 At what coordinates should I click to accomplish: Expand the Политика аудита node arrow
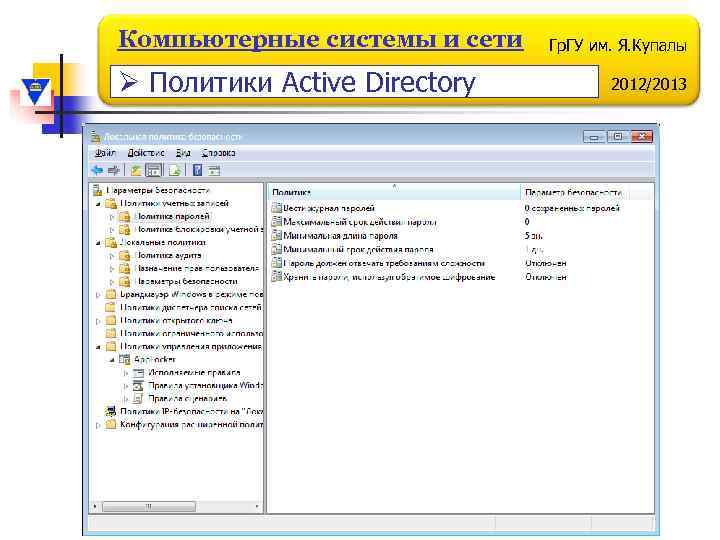pyautogui.click(x=112, y=256)
